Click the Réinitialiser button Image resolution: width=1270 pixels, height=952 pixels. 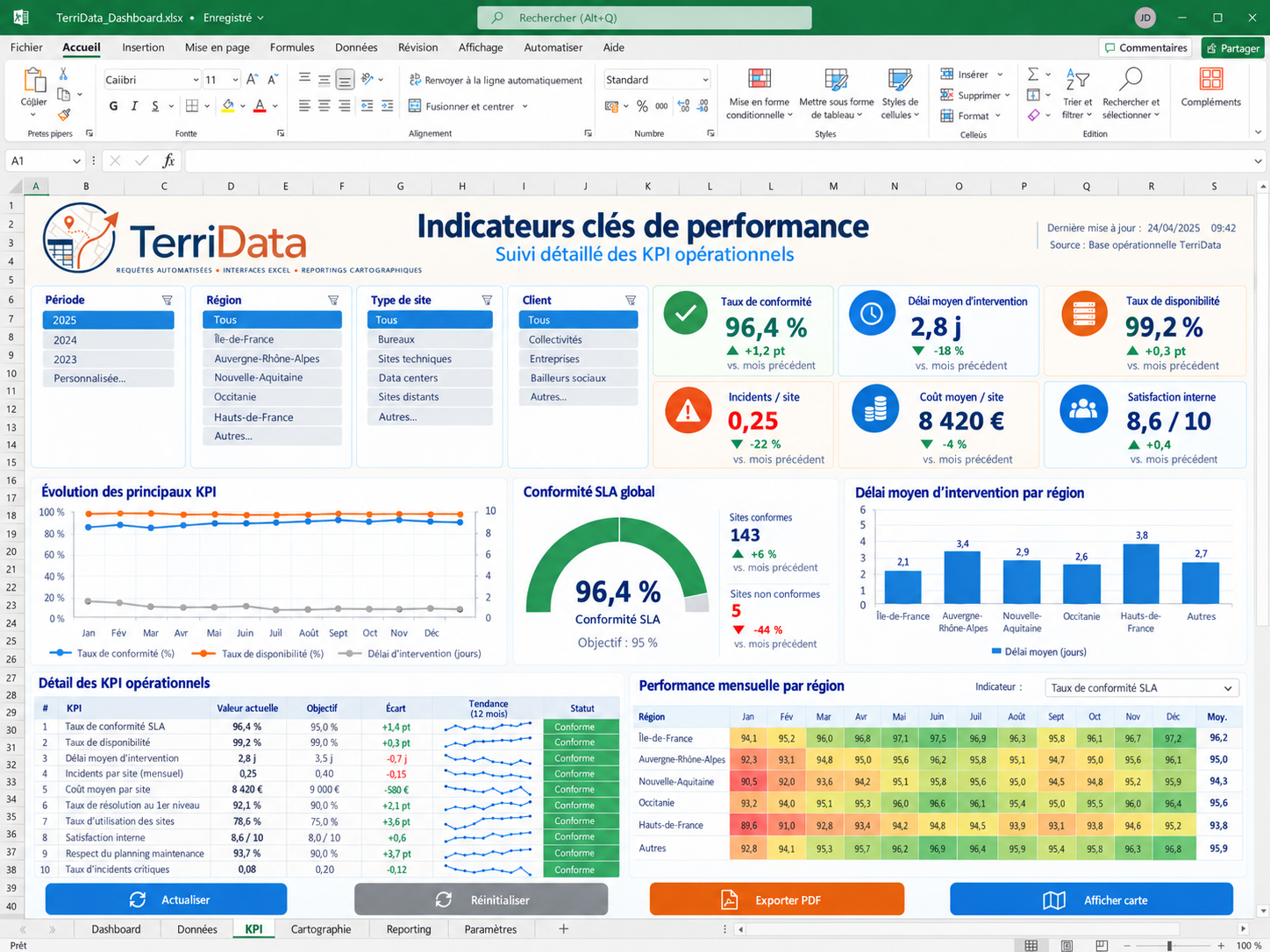(482, 899)
